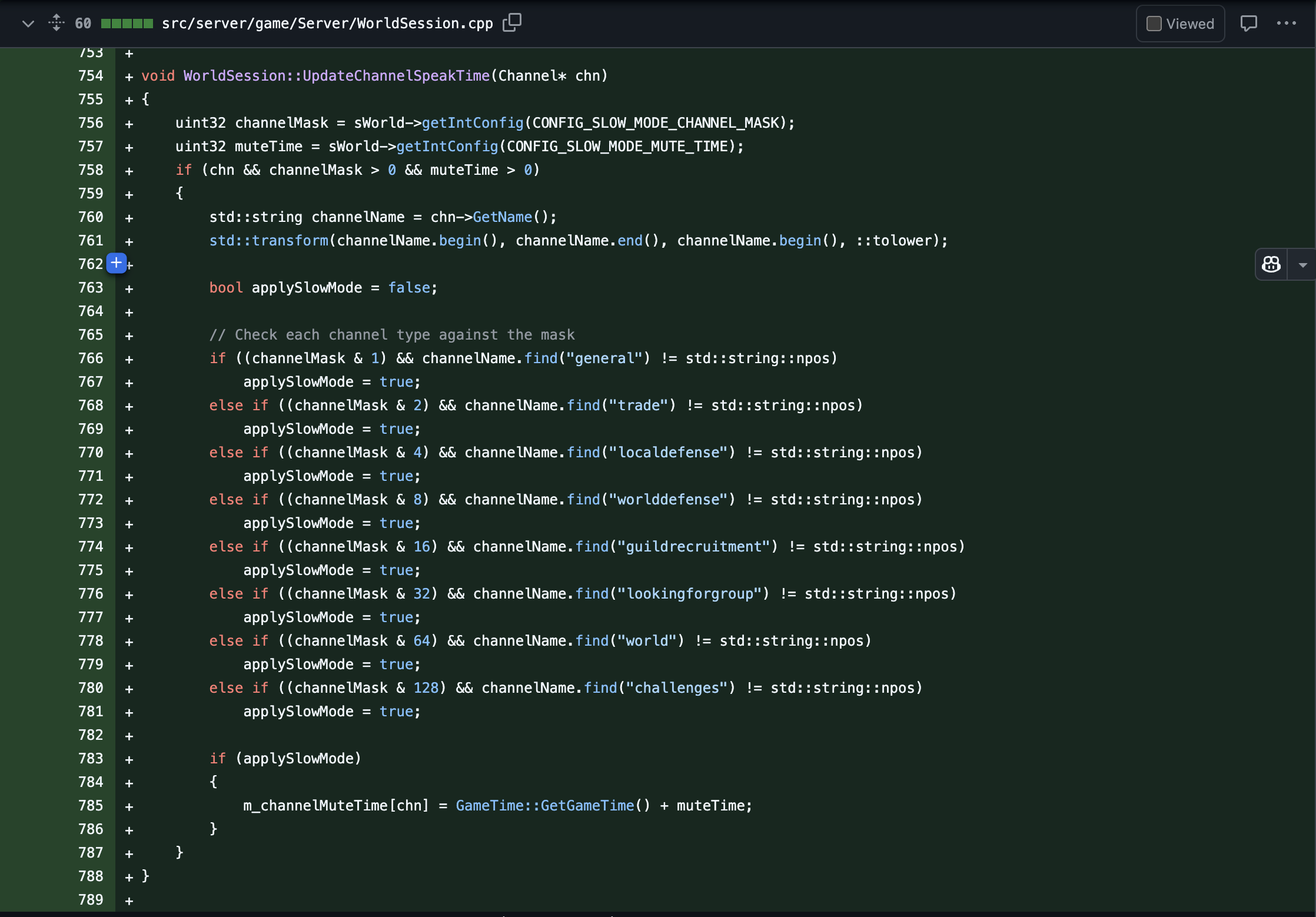The width and height of the screenshot is (1316, 917).
Task: Click mask value 16 on line 774
Action: [x=422, y=547]
